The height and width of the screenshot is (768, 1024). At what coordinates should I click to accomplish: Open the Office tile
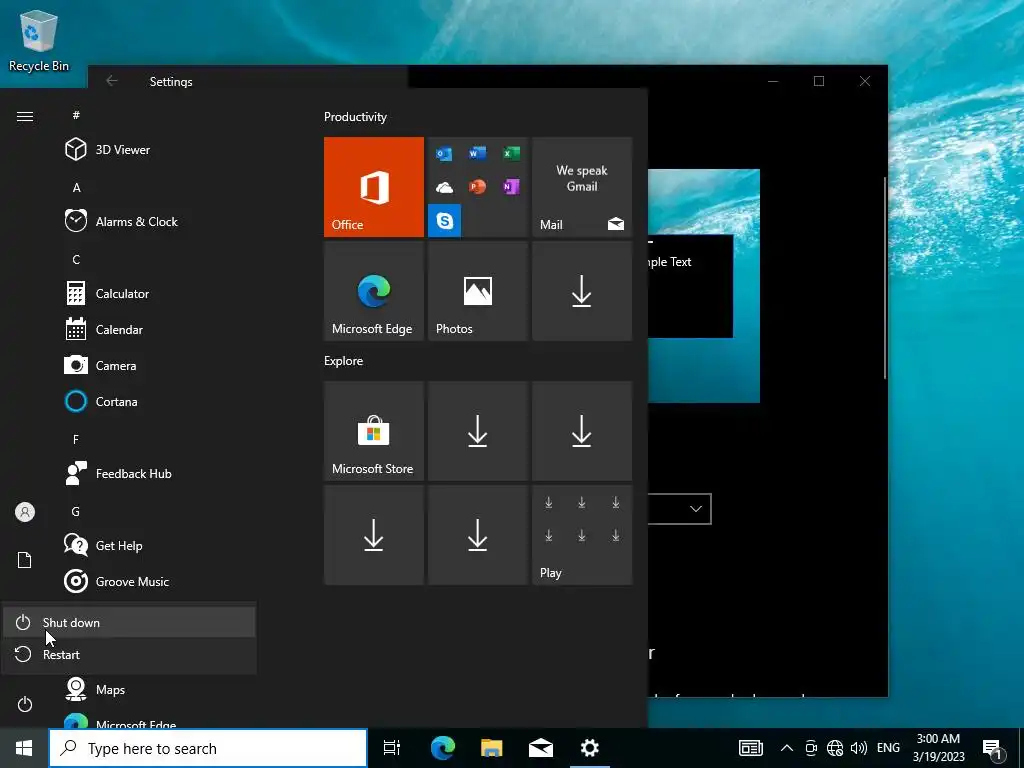click(374, 187)
